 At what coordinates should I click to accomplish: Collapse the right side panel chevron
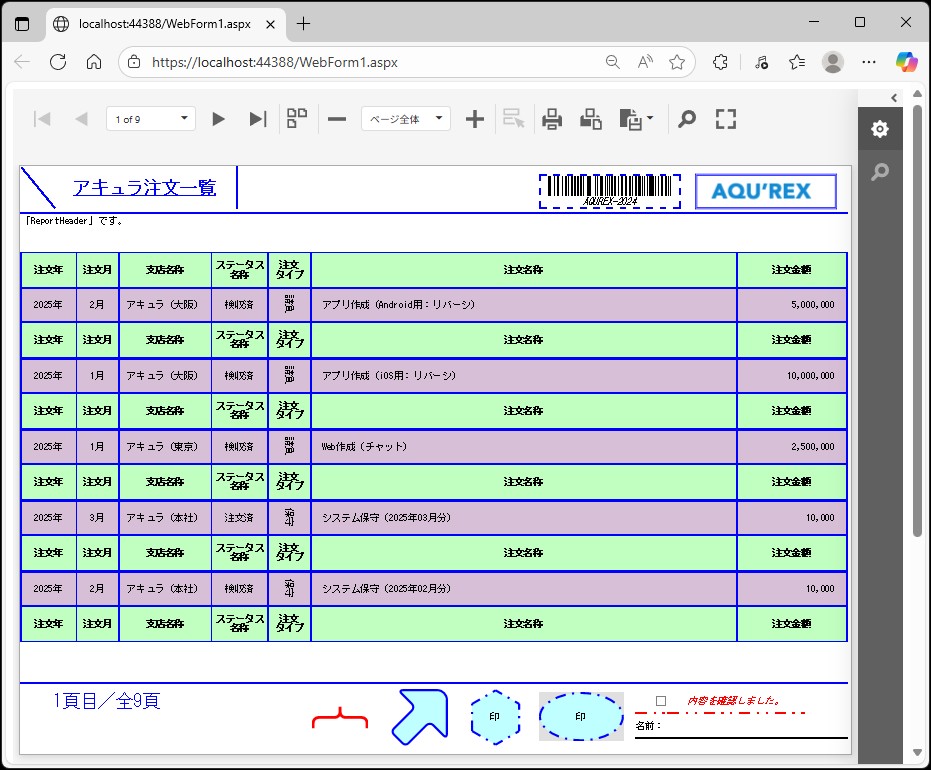(894, 97)
